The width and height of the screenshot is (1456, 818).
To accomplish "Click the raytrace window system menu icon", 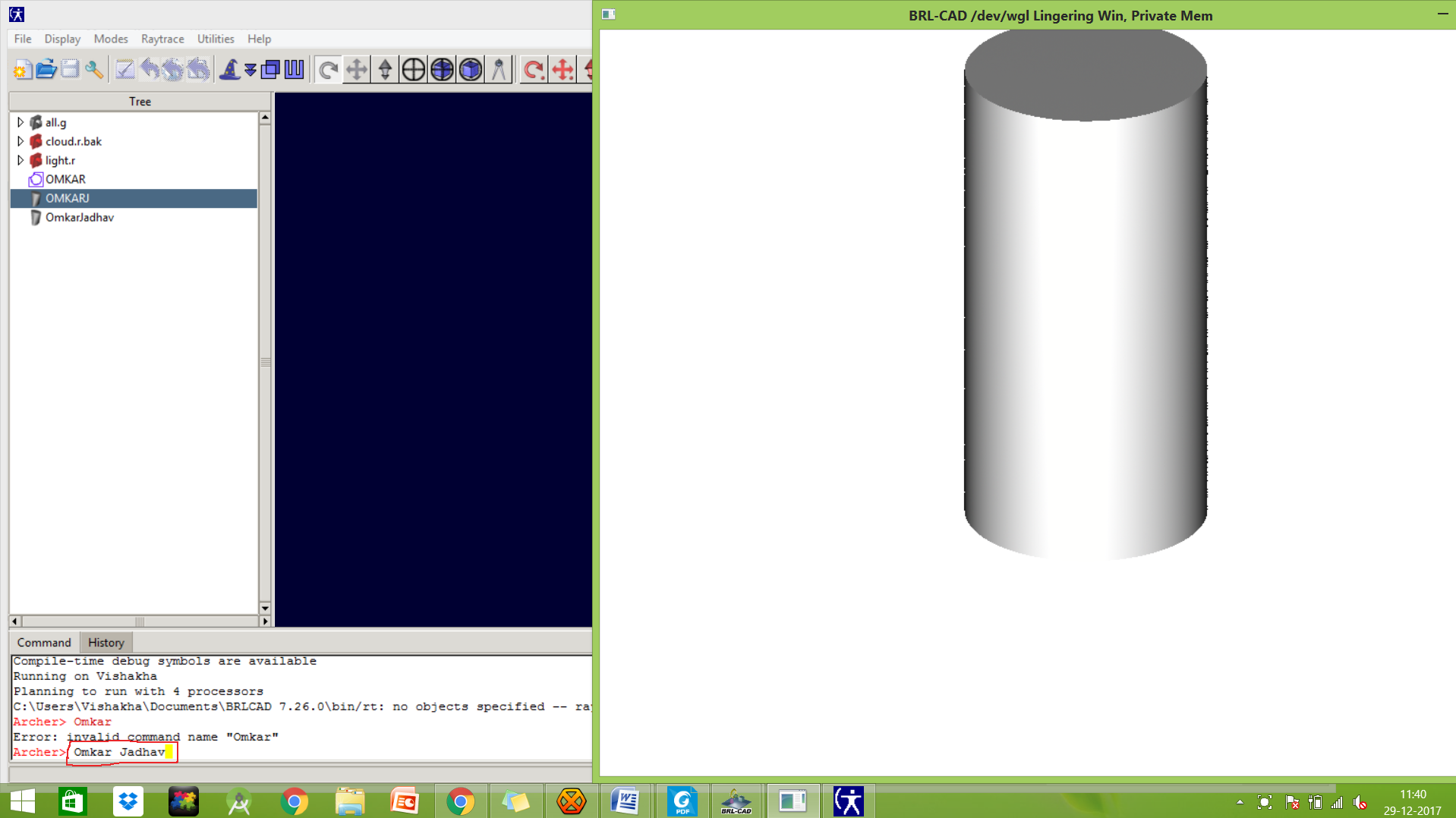I will 608,14.
